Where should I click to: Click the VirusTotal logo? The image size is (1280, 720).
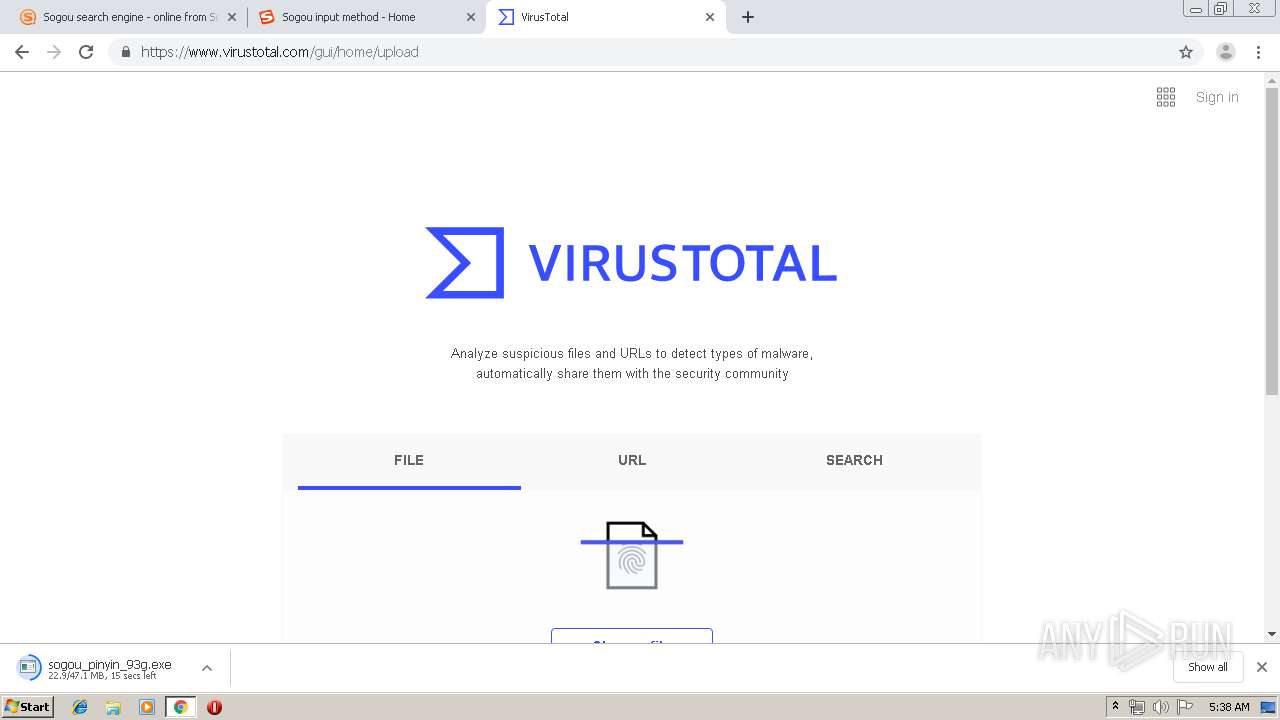631,263
